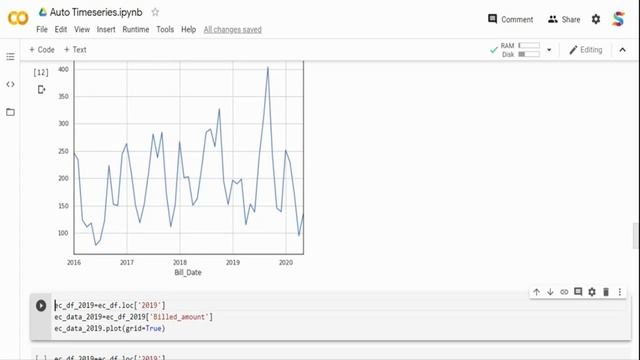Image resolution: width=640 pixels, height=360 pixels.
Task: Click the All changes saved link
Action: pos(233,30)
